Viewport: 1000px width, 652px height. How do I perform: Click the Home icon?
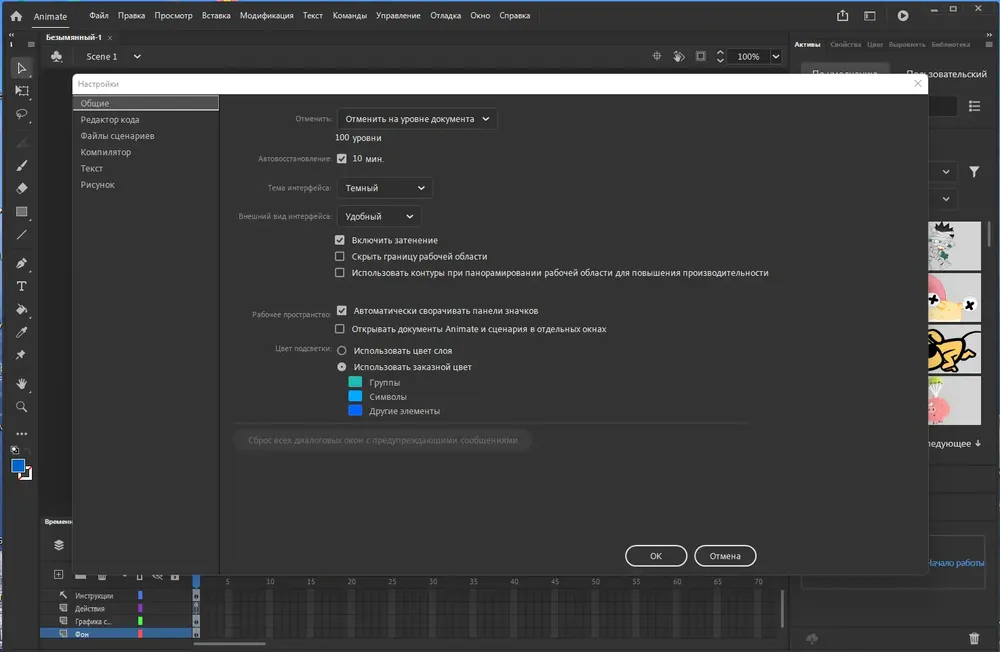pyautogui.click(x=16, y=16)
